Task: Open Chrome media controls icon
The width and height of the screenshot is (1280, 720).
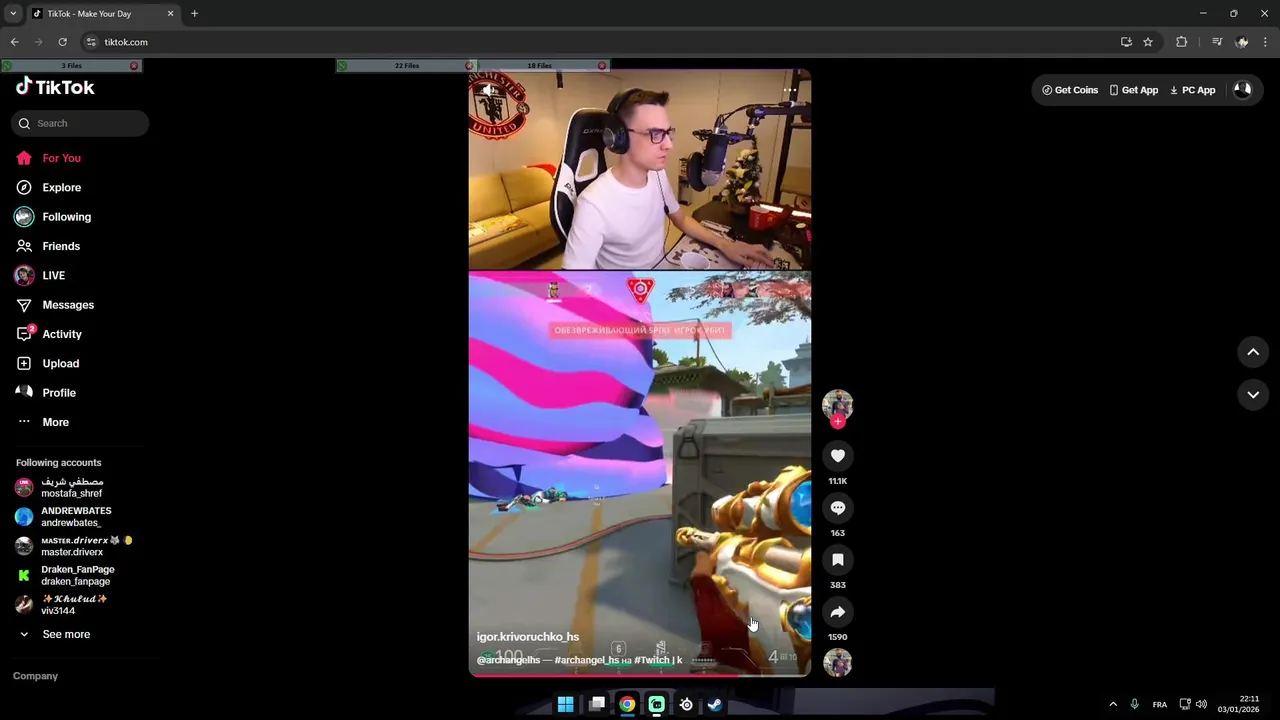Action: click(1217, 42)
